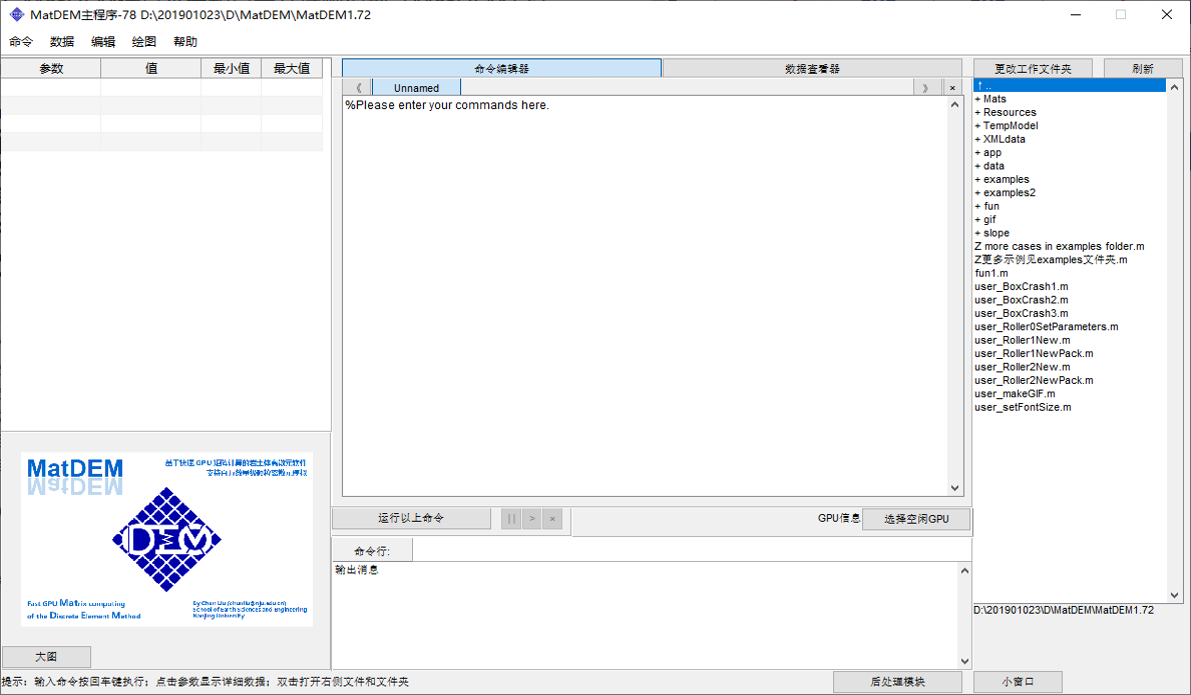Click the 选择空闲GPU button
The height and width of the screenshot is (695, 1191).
(x=916, y=519)
